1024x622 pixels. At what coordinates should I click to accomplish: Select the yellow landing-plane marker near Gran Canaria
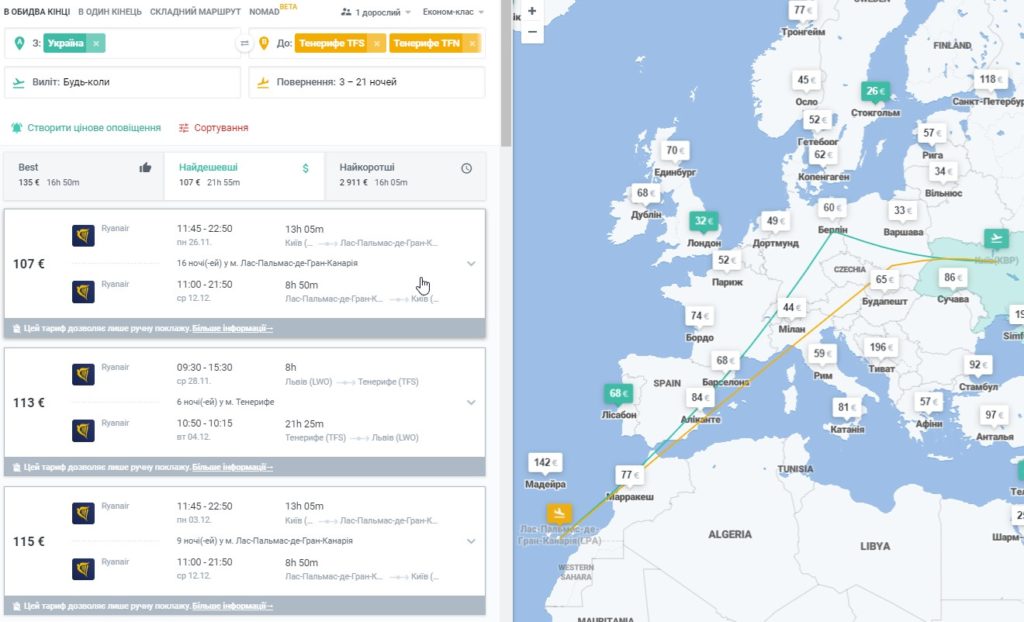(x=559, y=513)
